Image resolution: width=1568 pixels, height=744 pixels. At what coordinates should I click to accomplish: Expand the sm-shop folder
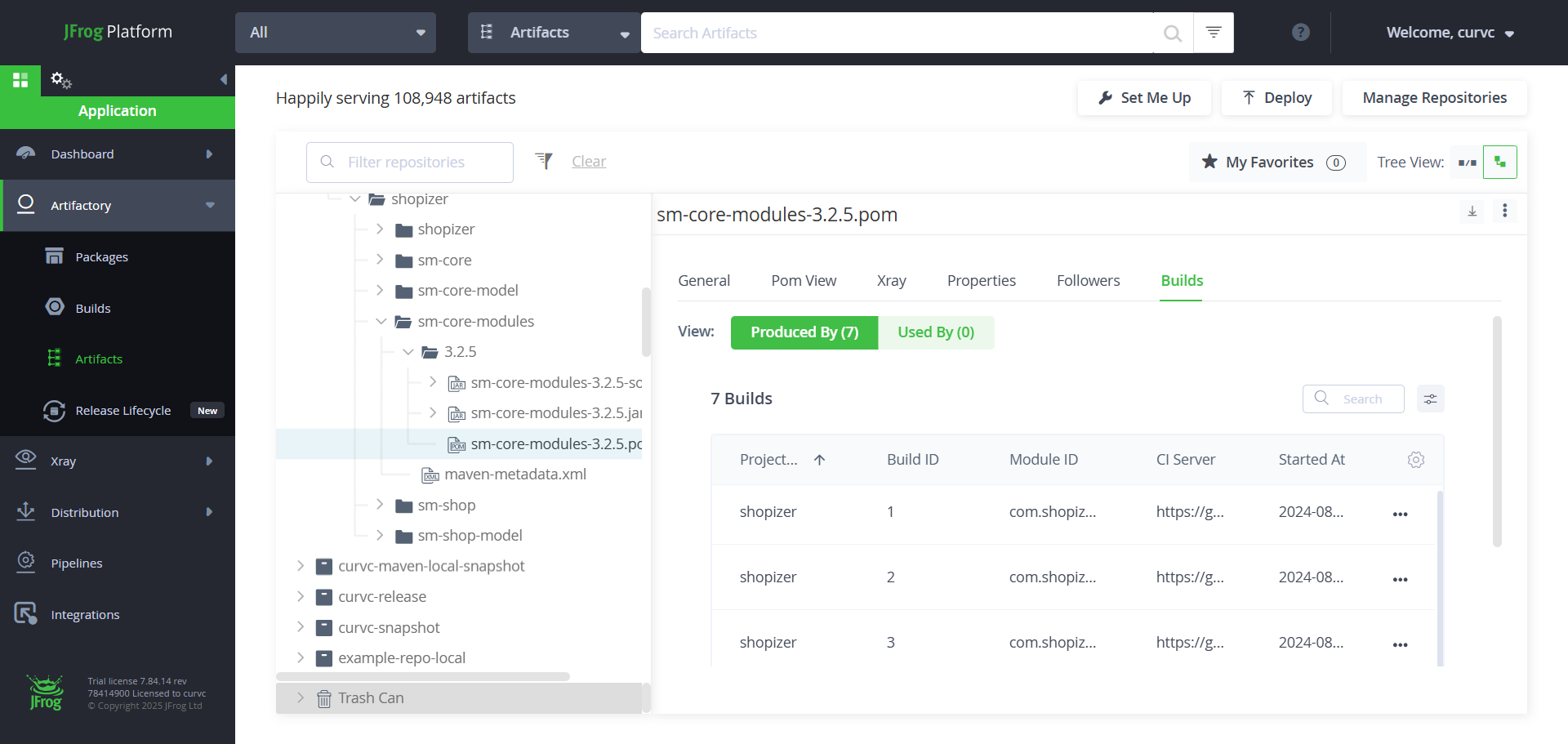[x=380, y=505]
